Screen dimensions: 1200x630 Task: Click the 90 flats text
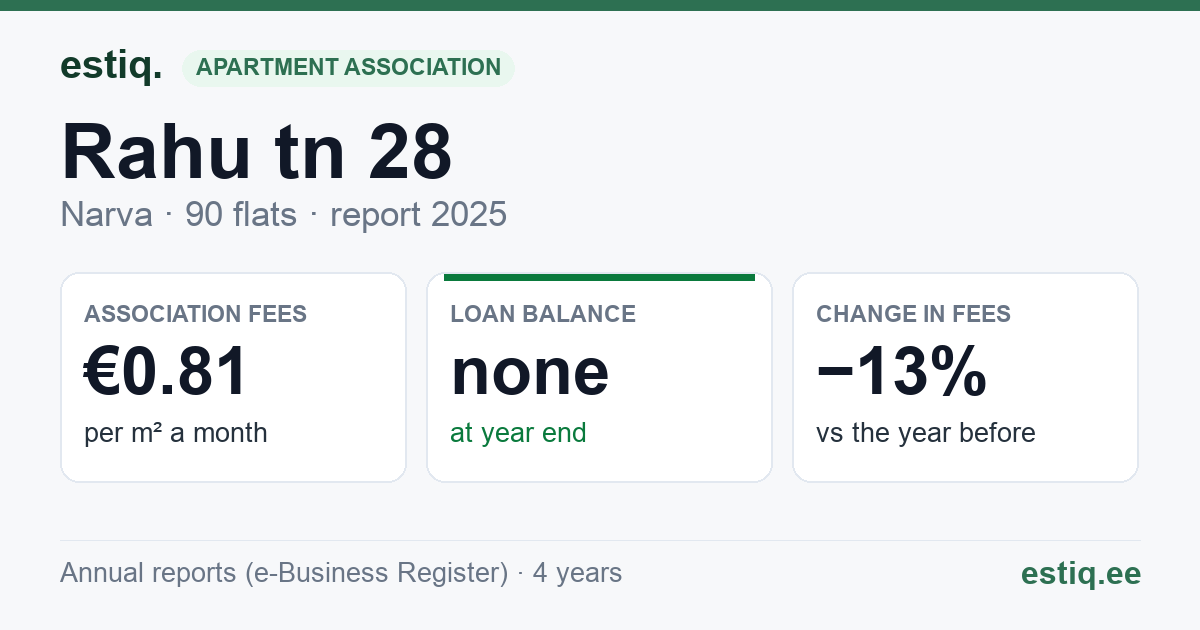tap(241, 214)
